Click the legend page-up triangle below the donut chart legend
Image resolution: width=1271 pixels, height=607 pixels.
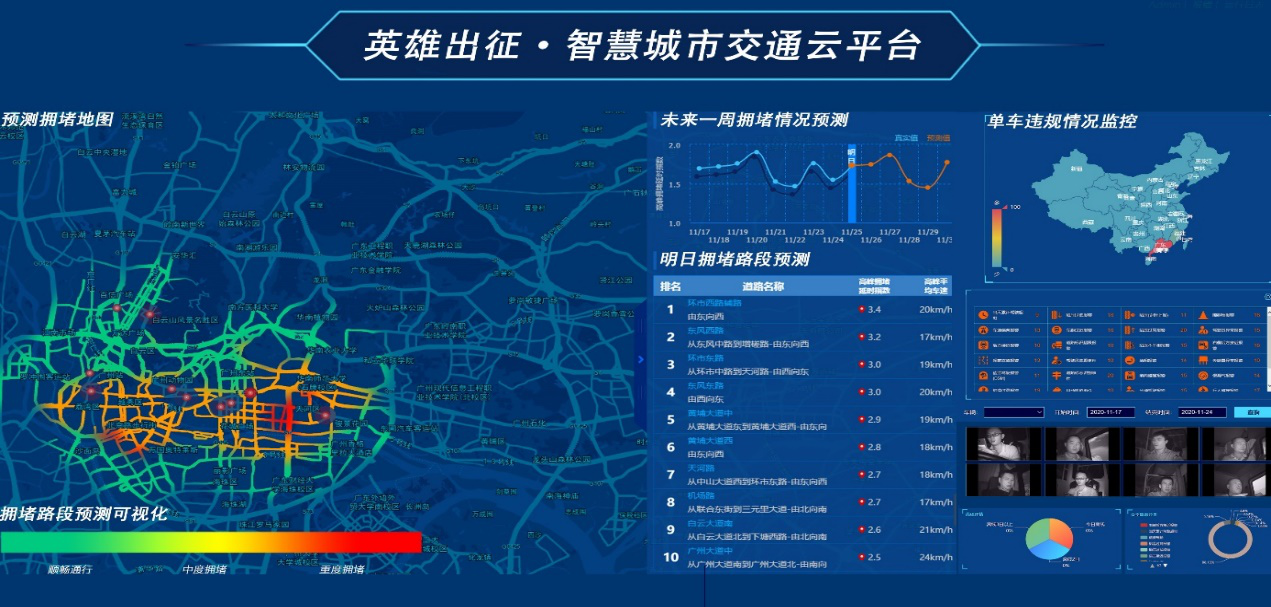tap(1152, 566)
